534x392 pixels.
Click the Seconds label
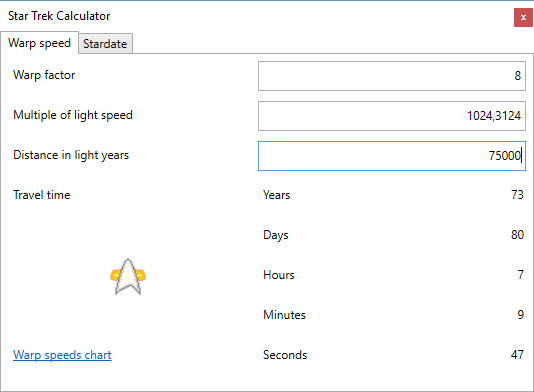pyautogui.click(x=285, y=355)
